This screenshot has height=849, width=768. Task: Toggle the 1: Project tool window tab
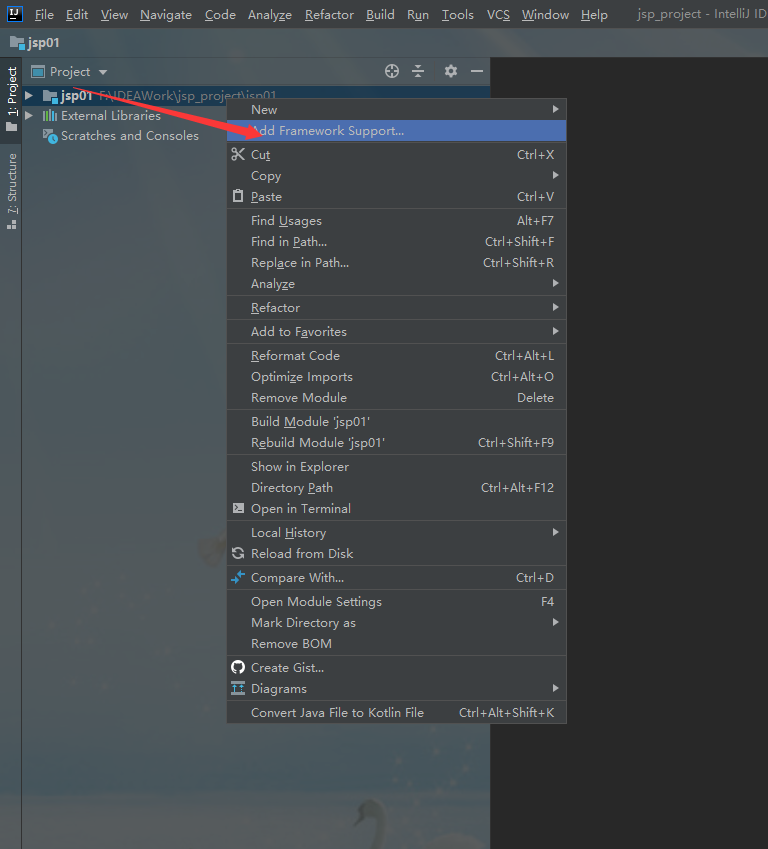click(x=11, y=100)
